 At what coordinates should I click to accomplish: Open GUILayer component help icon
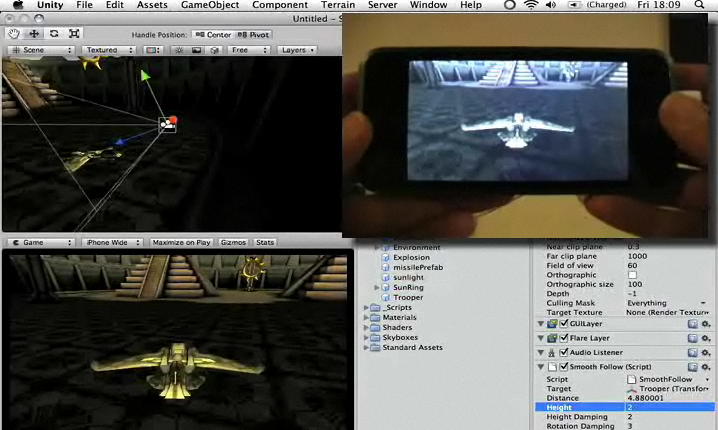[692, 324]
